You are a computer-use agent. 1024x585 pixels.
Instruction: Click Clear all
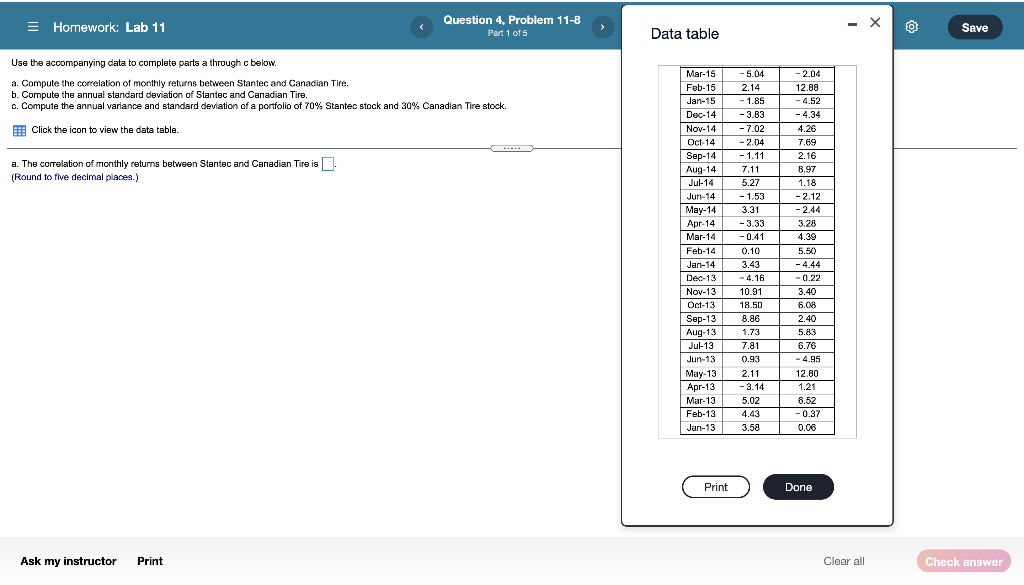tap(844, 561)
